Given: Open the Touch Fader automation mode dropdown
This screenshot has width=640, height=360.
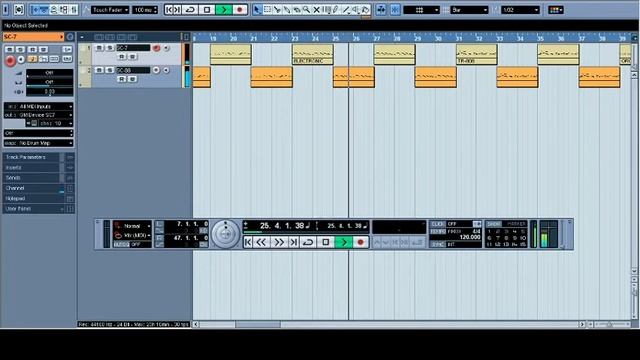Looking at the screenshot, I should [x=110, y=10].
